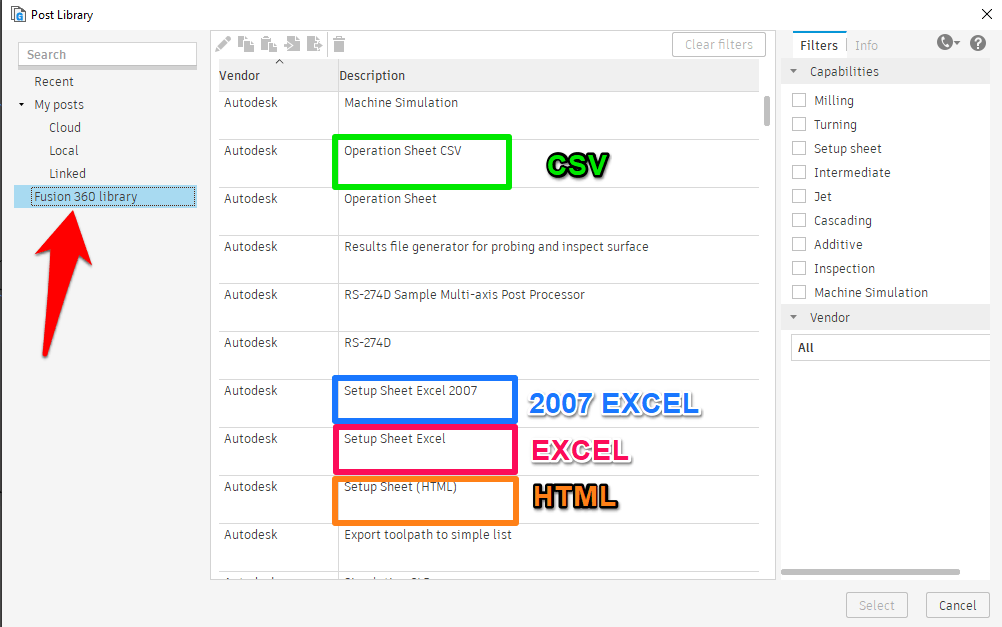
Task: Select the Filters tab
Action: click(819, 45)
